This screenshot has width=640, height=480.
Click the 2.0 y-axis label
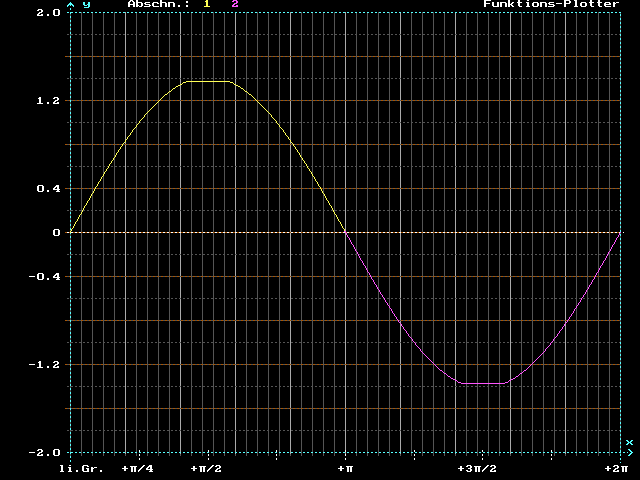click(49, 13)
